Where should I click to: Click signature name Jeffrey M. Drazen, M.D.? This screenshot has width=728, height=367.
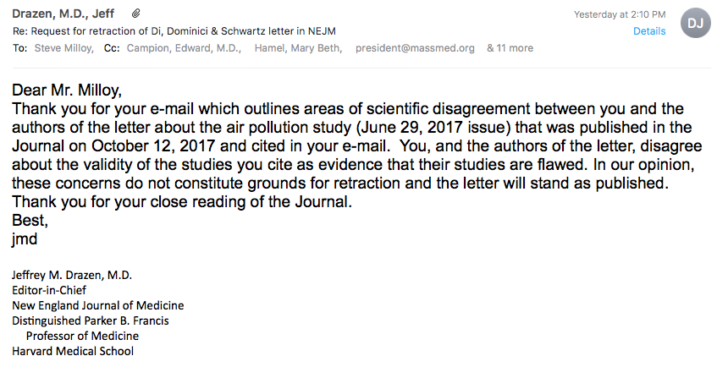tap(72, 275)
